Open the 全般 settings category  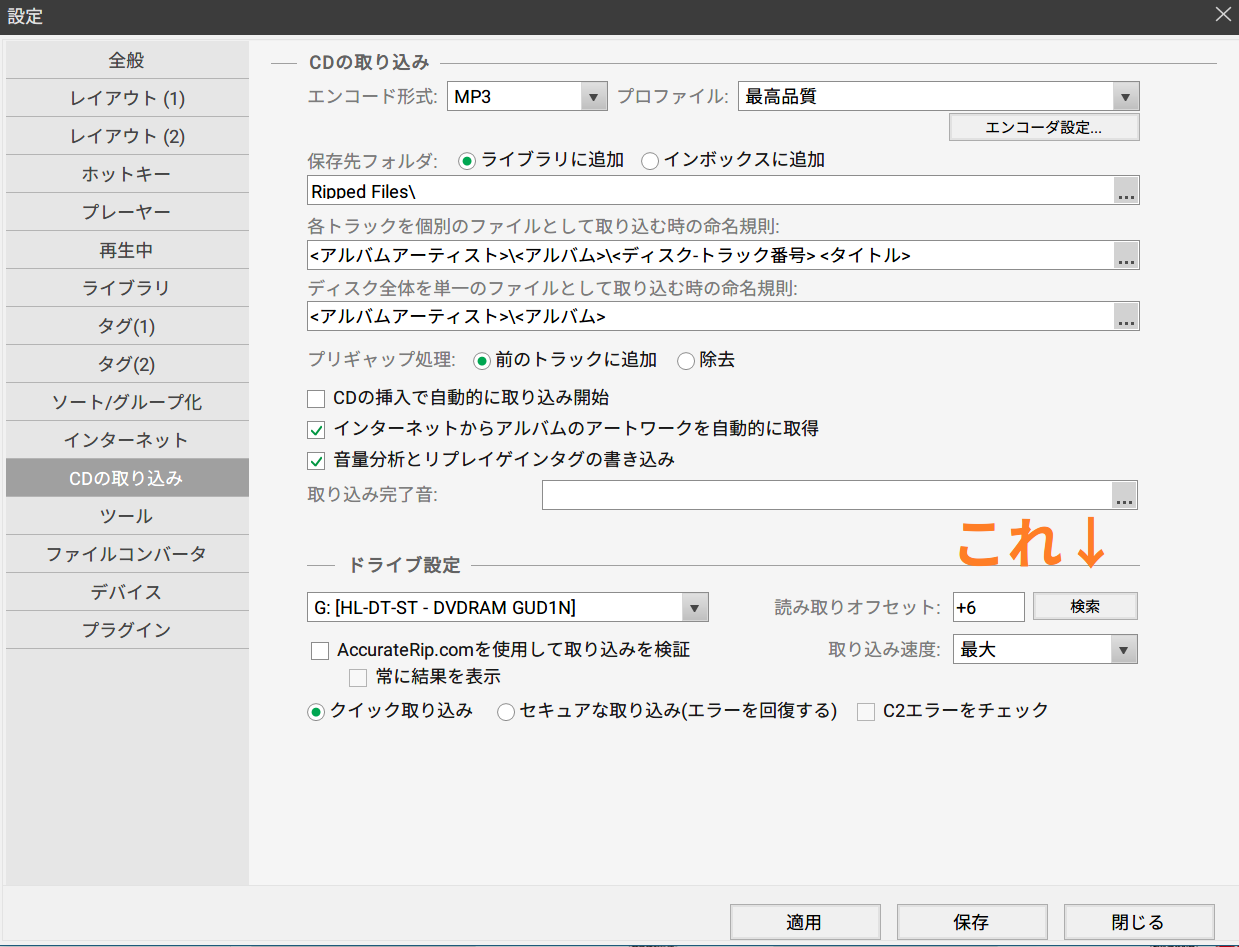[127, 60]
